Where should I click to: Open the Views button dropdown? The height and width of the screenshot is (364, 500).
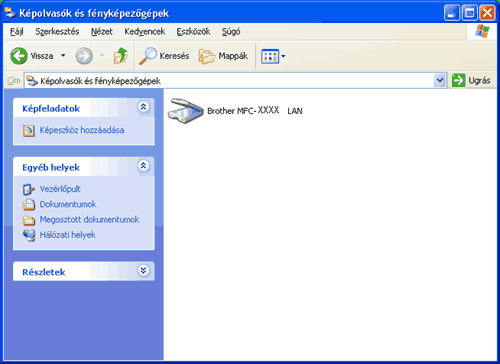click(x=283, y=56)
